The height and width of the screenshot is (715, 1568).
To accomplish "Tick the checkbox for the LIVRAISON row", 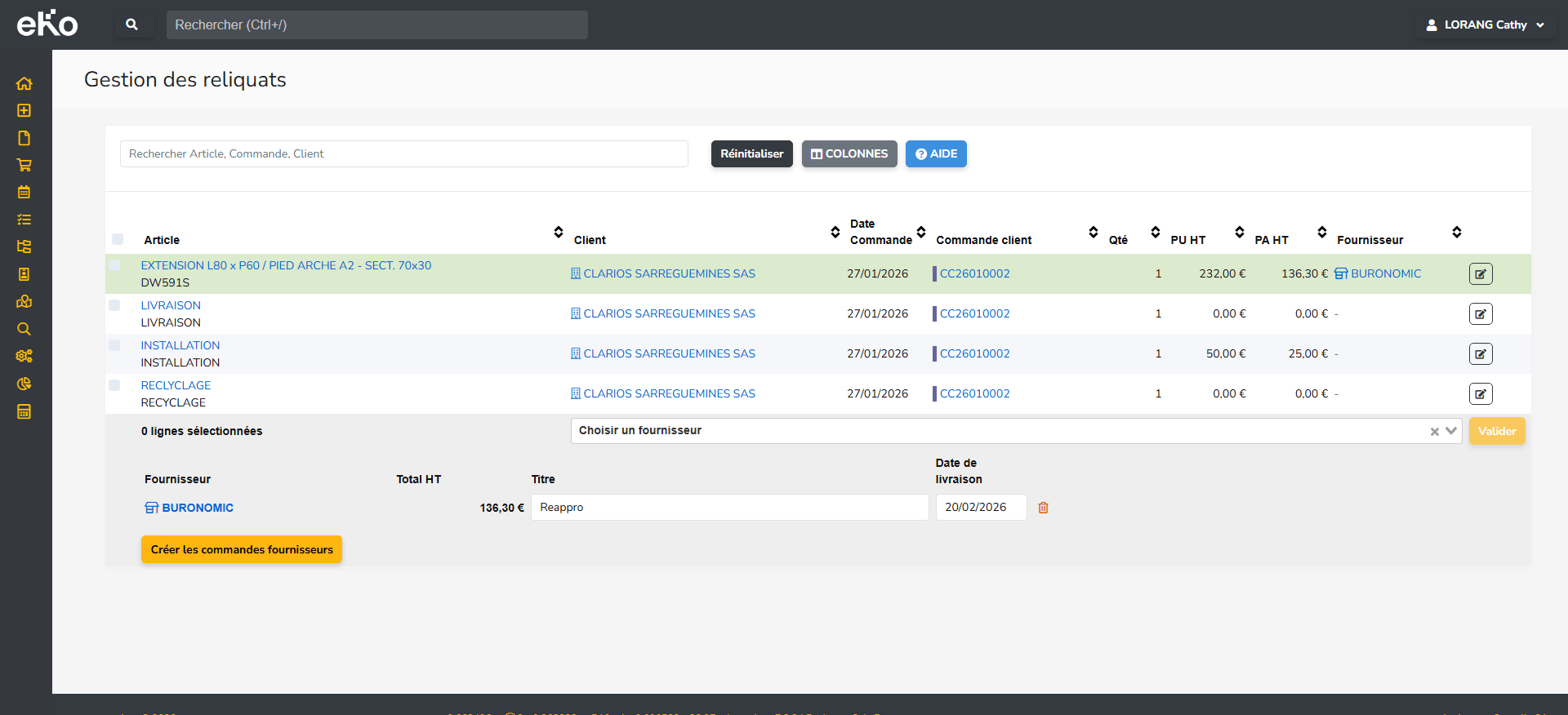I will (115, 305).
